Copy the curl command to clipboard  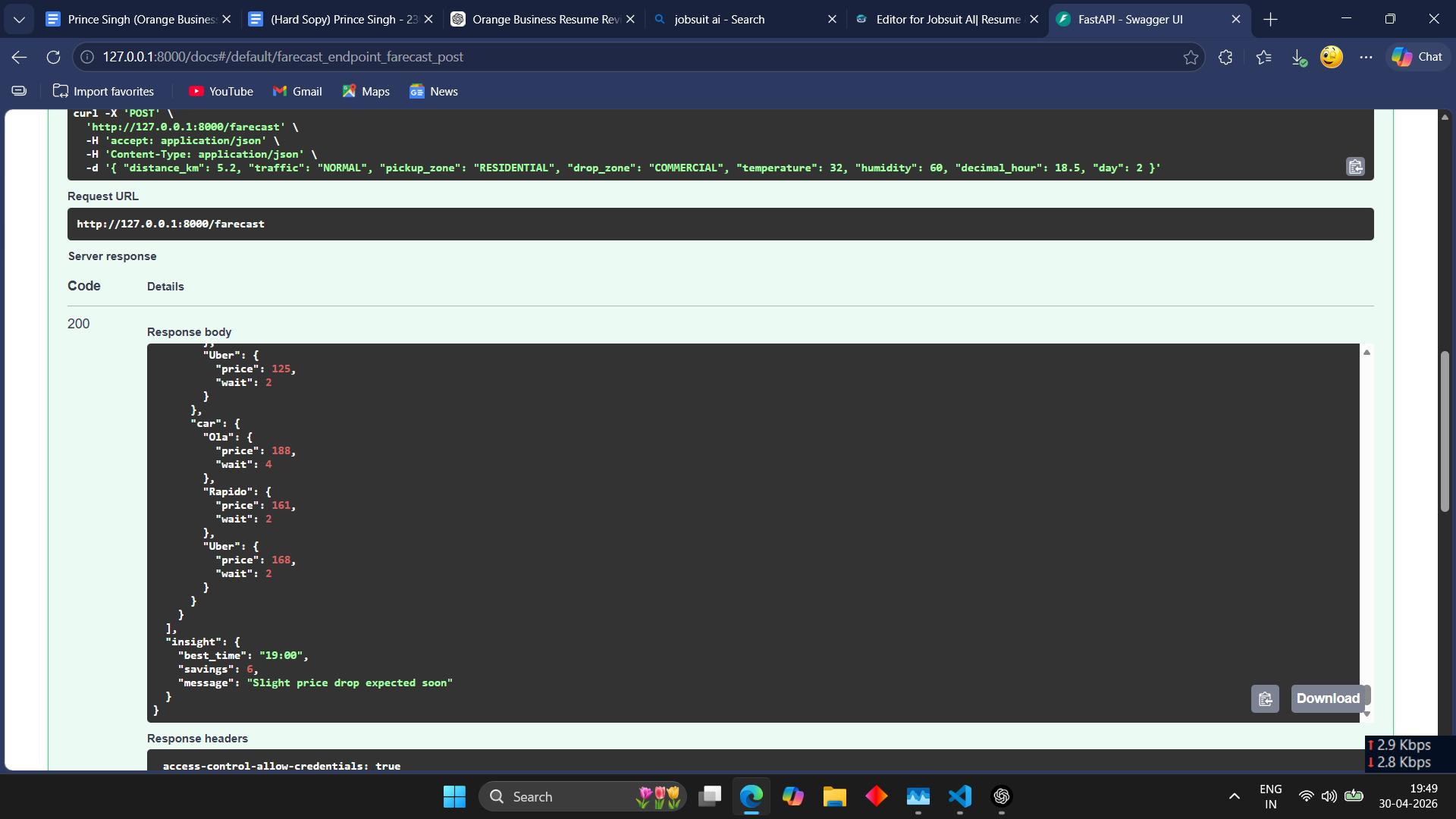point(1355,167)
